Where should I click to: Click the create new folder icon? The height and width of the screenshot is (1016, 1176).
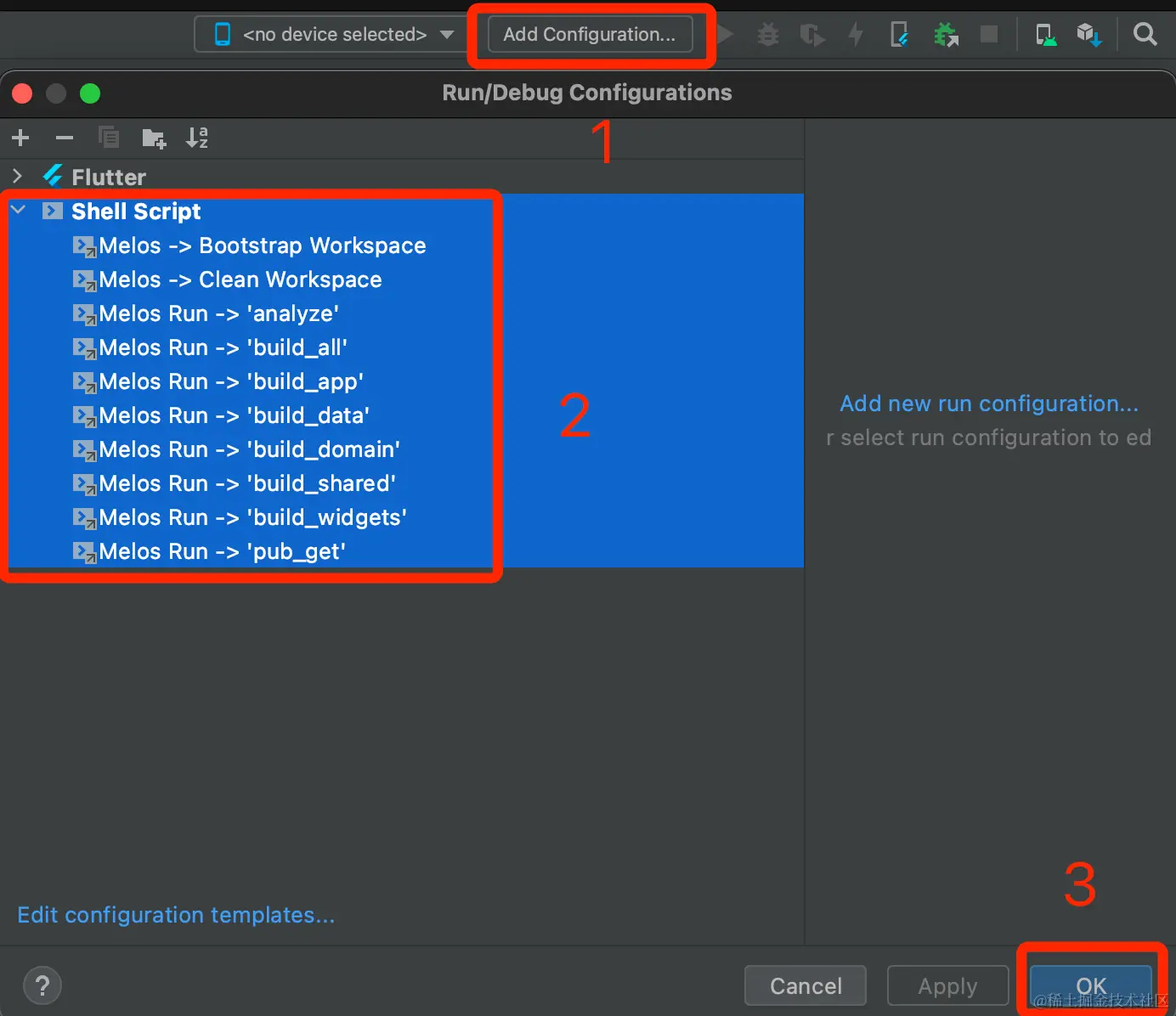point(154,138)
